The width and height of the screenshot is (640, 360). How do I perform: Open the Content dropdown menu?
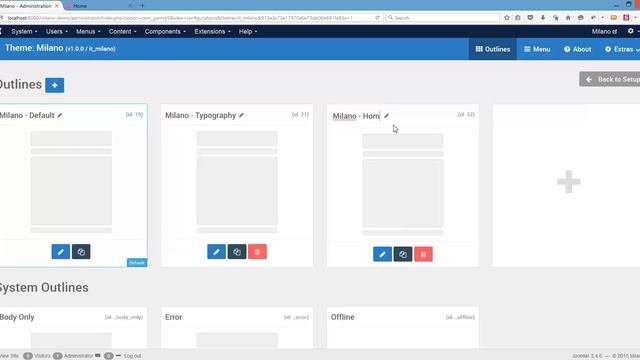click(122, 31)
